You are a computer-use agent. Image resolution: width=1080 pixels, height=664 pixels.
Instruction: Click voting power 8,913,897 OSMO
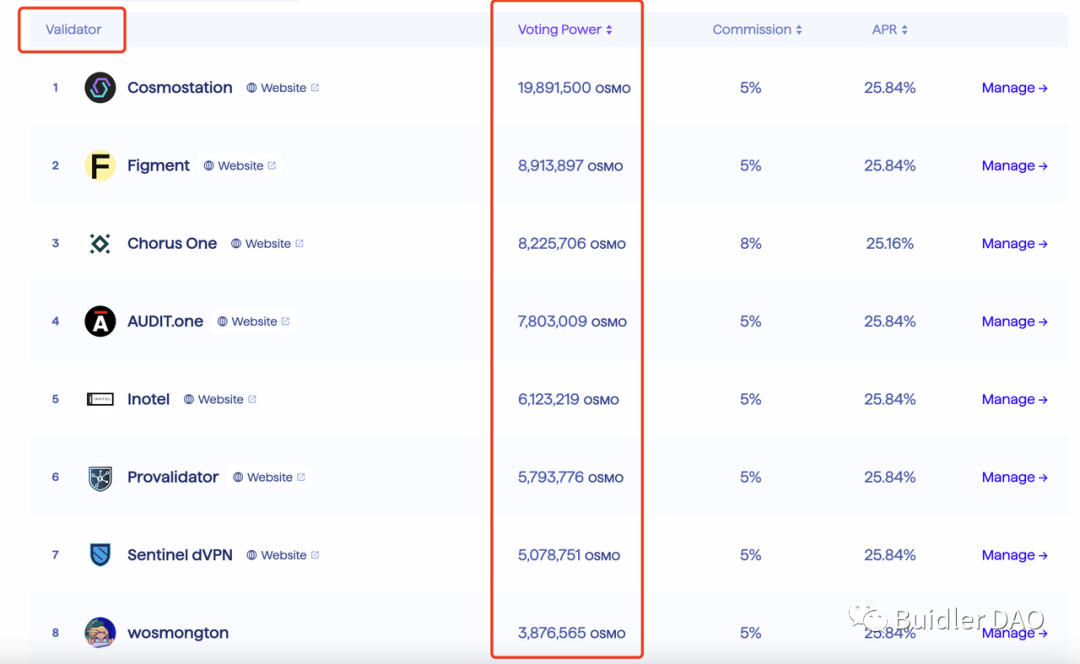570,165
